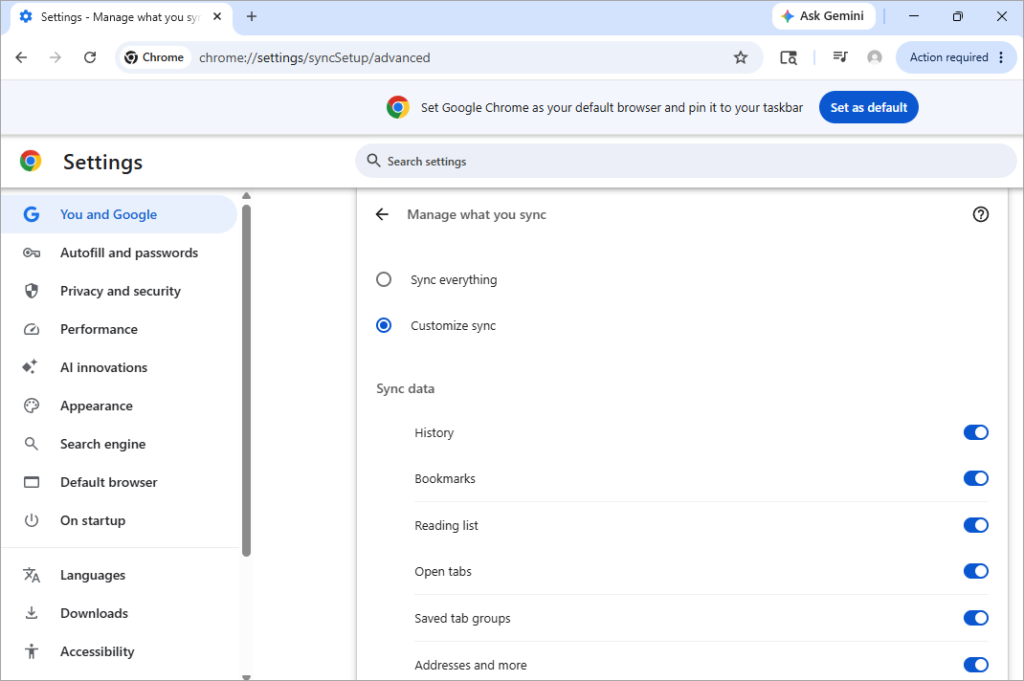Return from Manage what you sync
Image resolution: width=1024 pixels, height=681 pixels.
click(383, 214)
